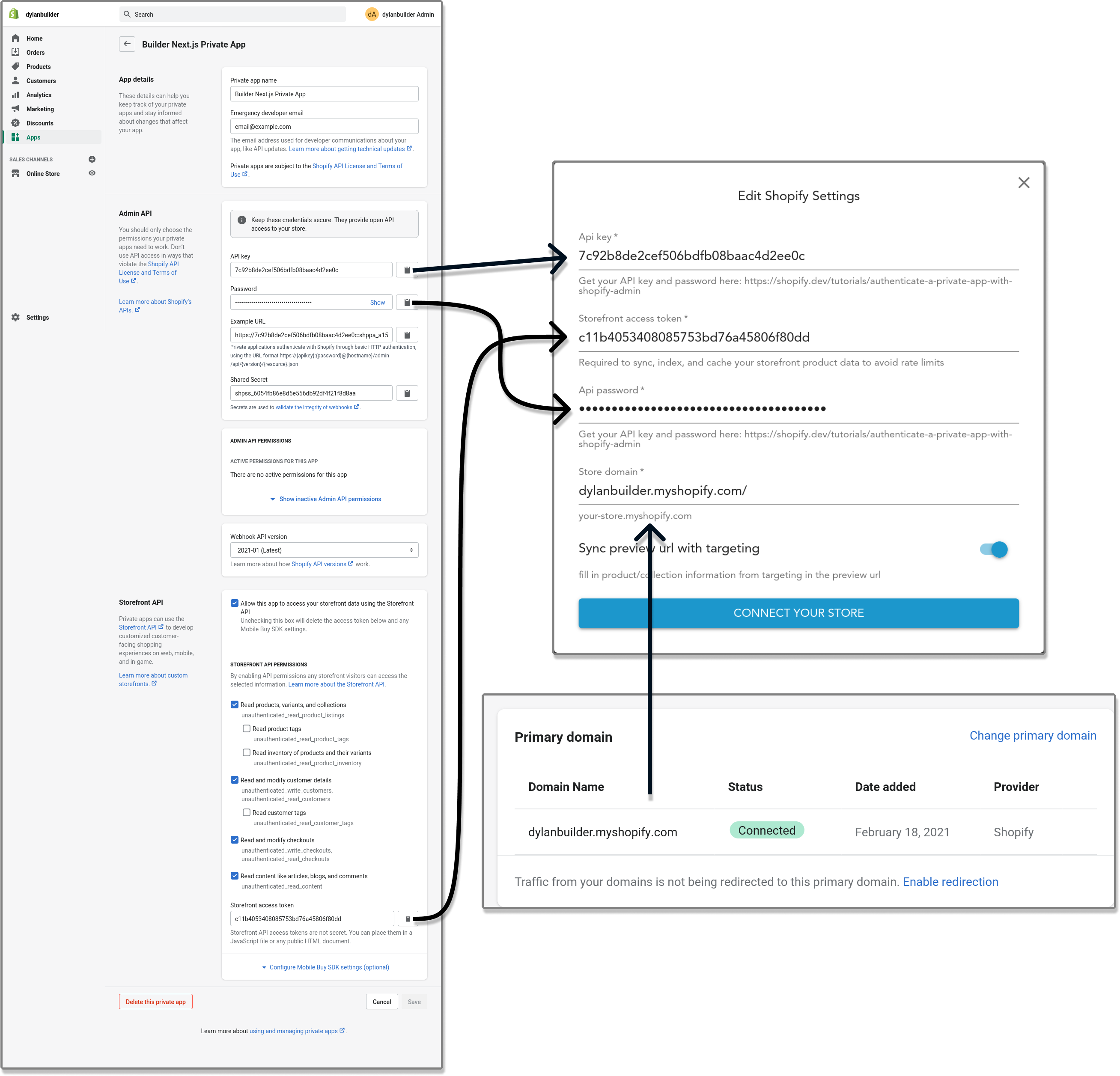Click the Store domain input field
Screen dimensions: 1120x1076
tap(797, 491)
